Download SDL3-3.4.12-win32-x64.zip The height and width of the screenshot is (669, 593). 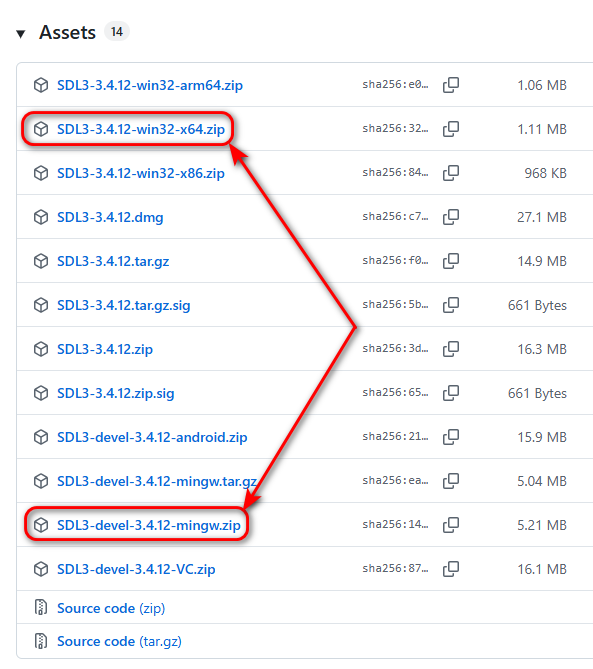pyautogui.click(x=141, y=129)
